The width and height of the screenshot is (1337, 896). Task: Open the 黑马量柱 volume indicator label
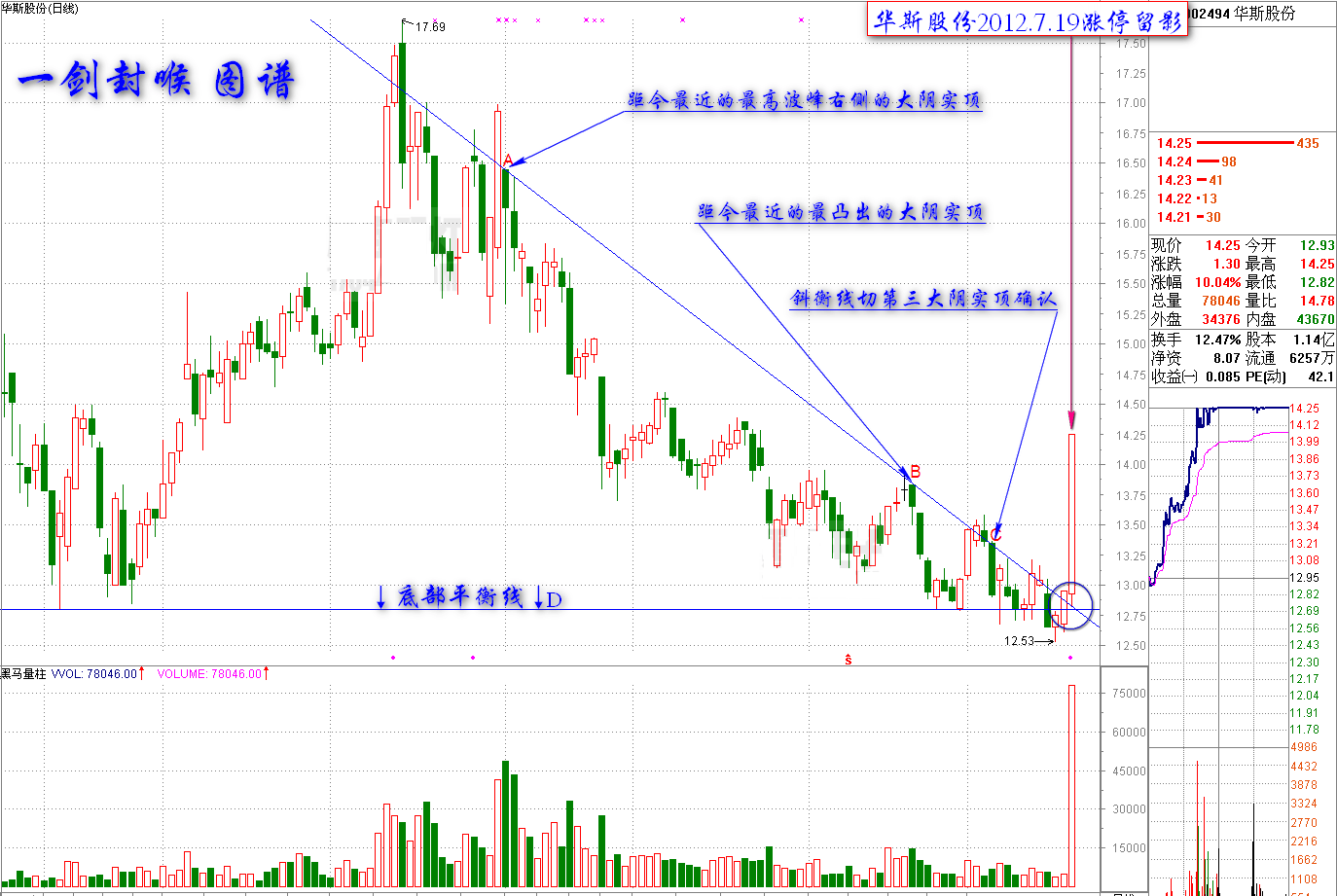click(x=23, y=673)
